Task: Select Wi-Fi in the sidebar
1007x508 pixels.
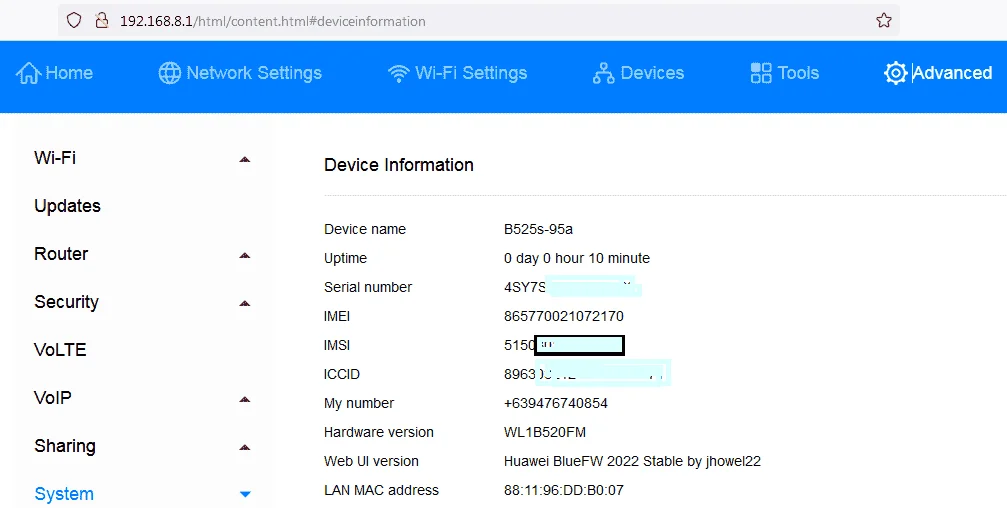Action: coord(55,158)
